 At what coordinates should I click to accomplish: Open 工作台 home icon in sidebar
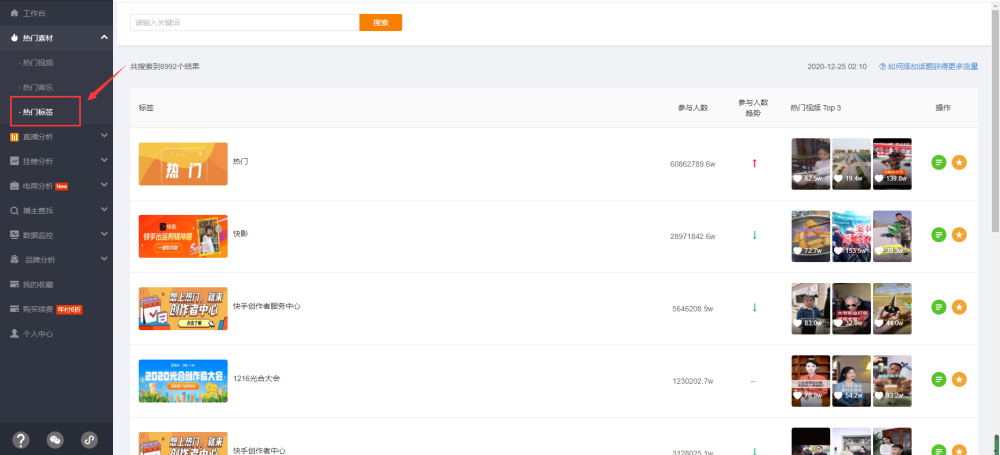(14, 13)
